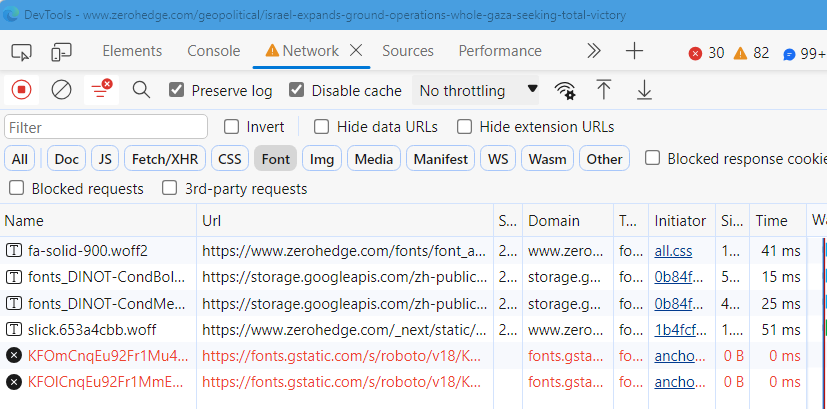
Task: View the 82 warnings indicator
Action: 751,53
